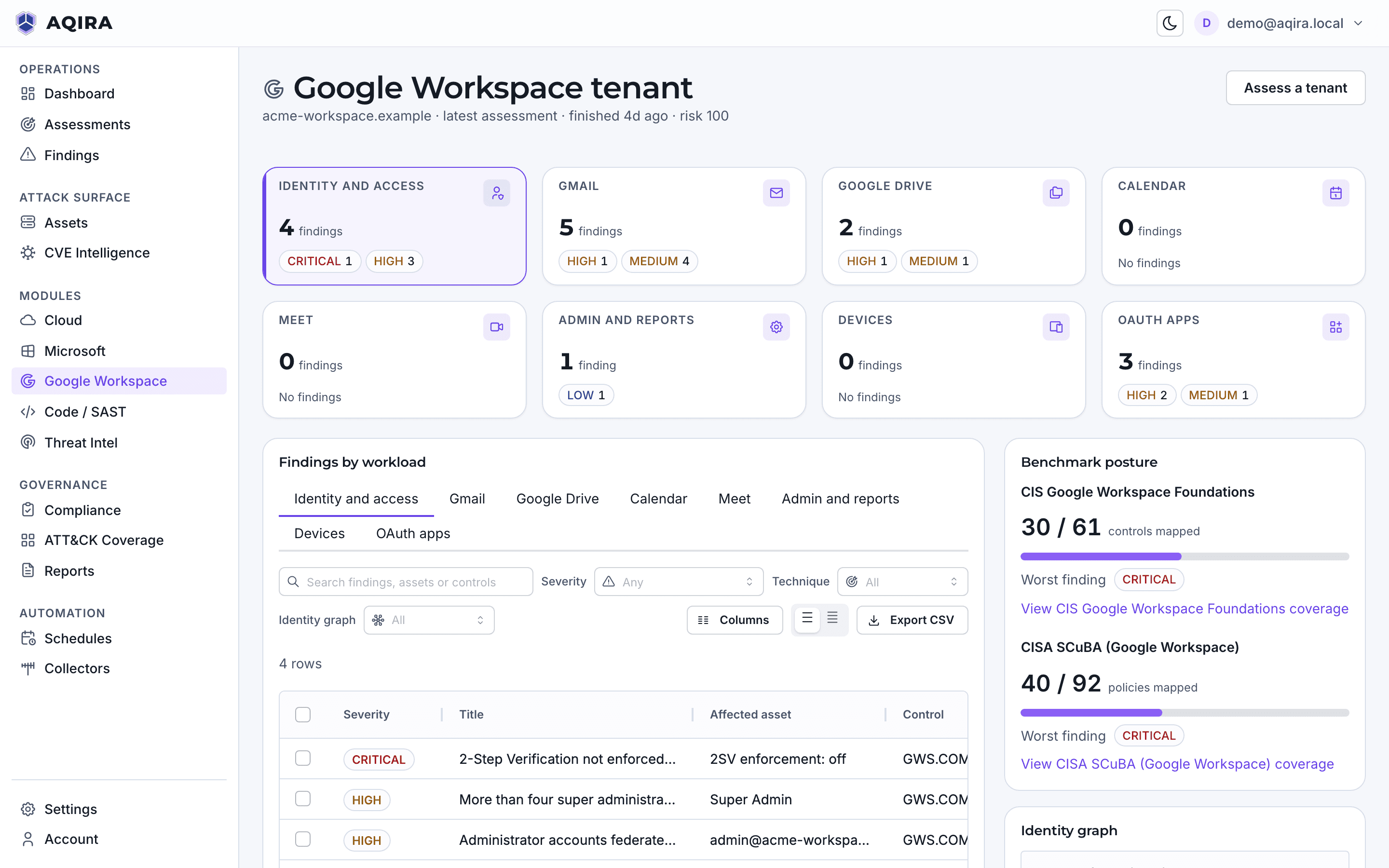Click the Admin and Reports gear icon
Image resolution: width=1389 pixels, height=868 pixels.
point(776,326)
